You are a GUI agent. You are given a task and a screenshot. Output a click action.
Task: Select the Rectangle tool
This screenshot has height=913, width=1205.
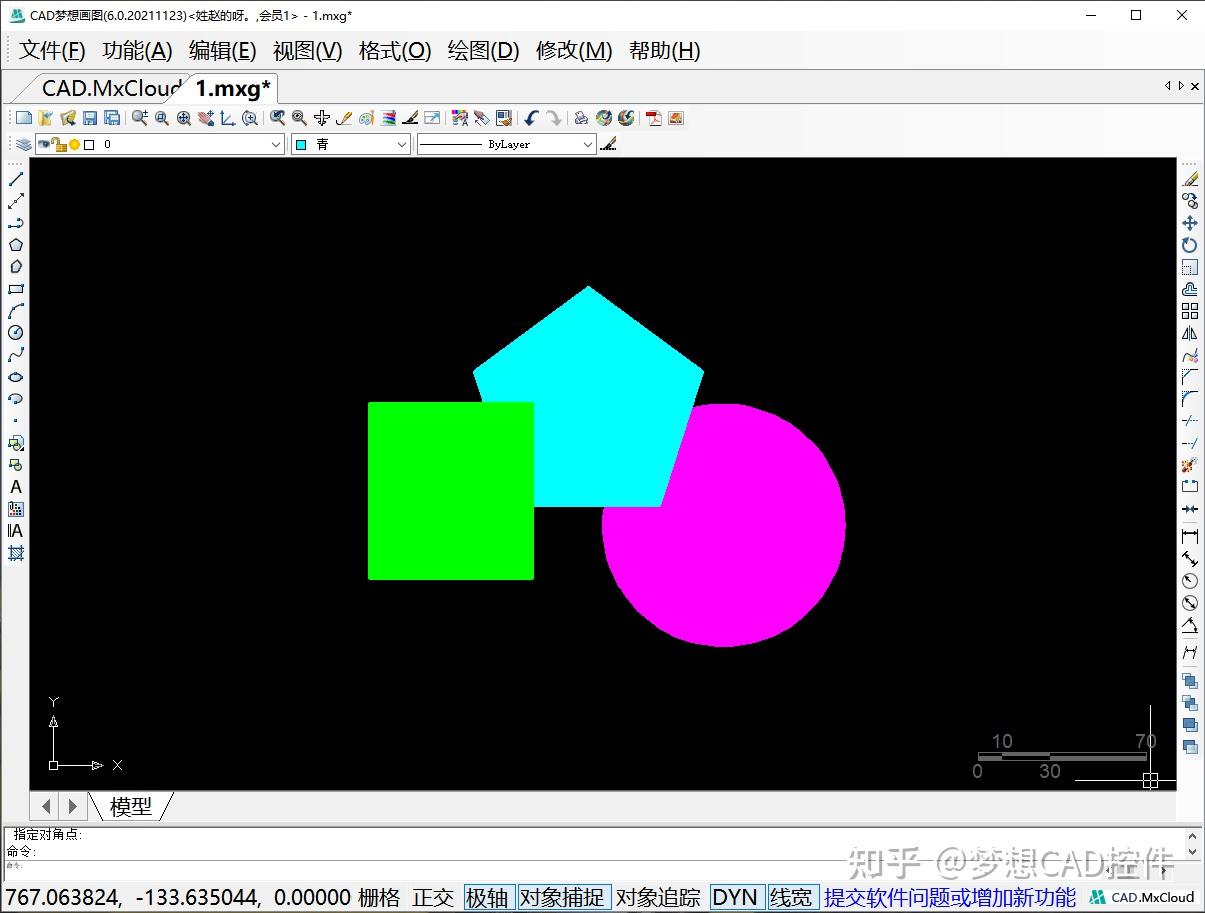click(15, 289)
